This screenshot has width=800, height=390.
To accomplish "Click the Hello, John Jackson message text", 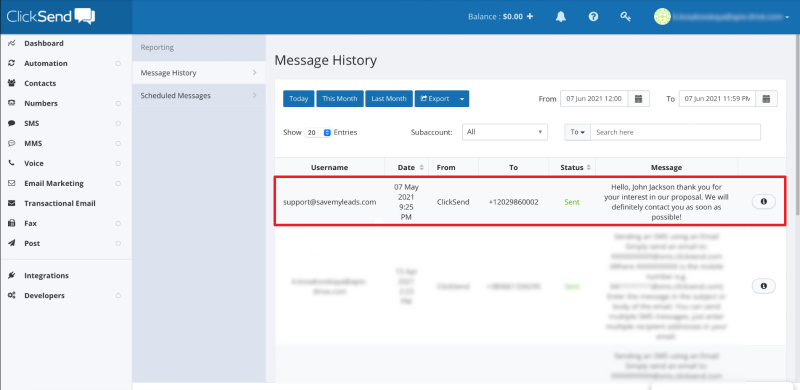I will [x=666, y=202].
